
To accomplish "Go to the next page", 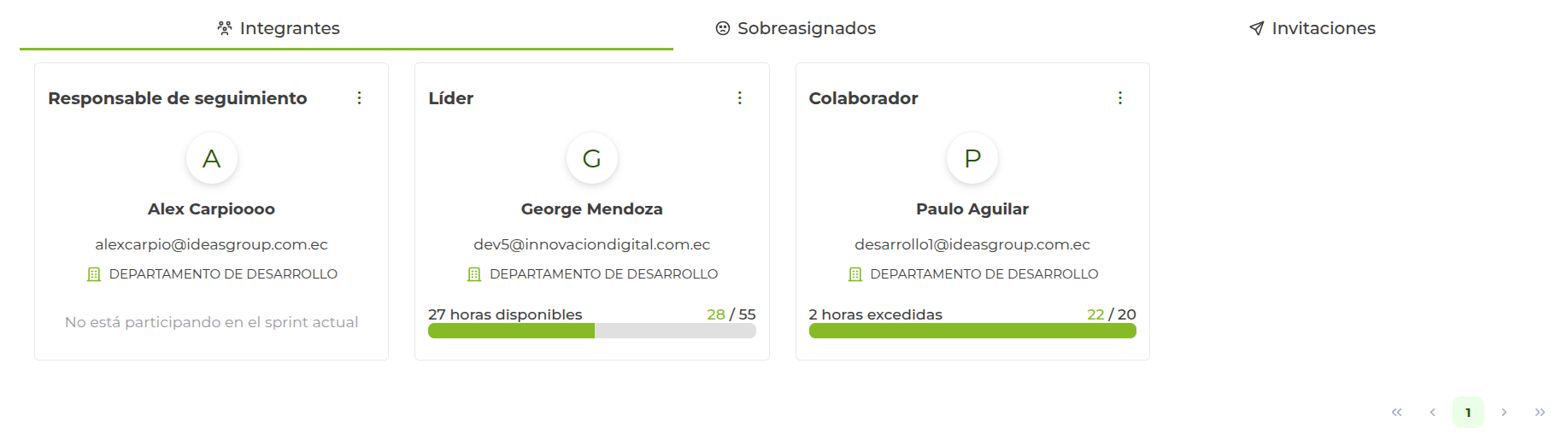I will pyautogui.click(x=1504, y=412).
